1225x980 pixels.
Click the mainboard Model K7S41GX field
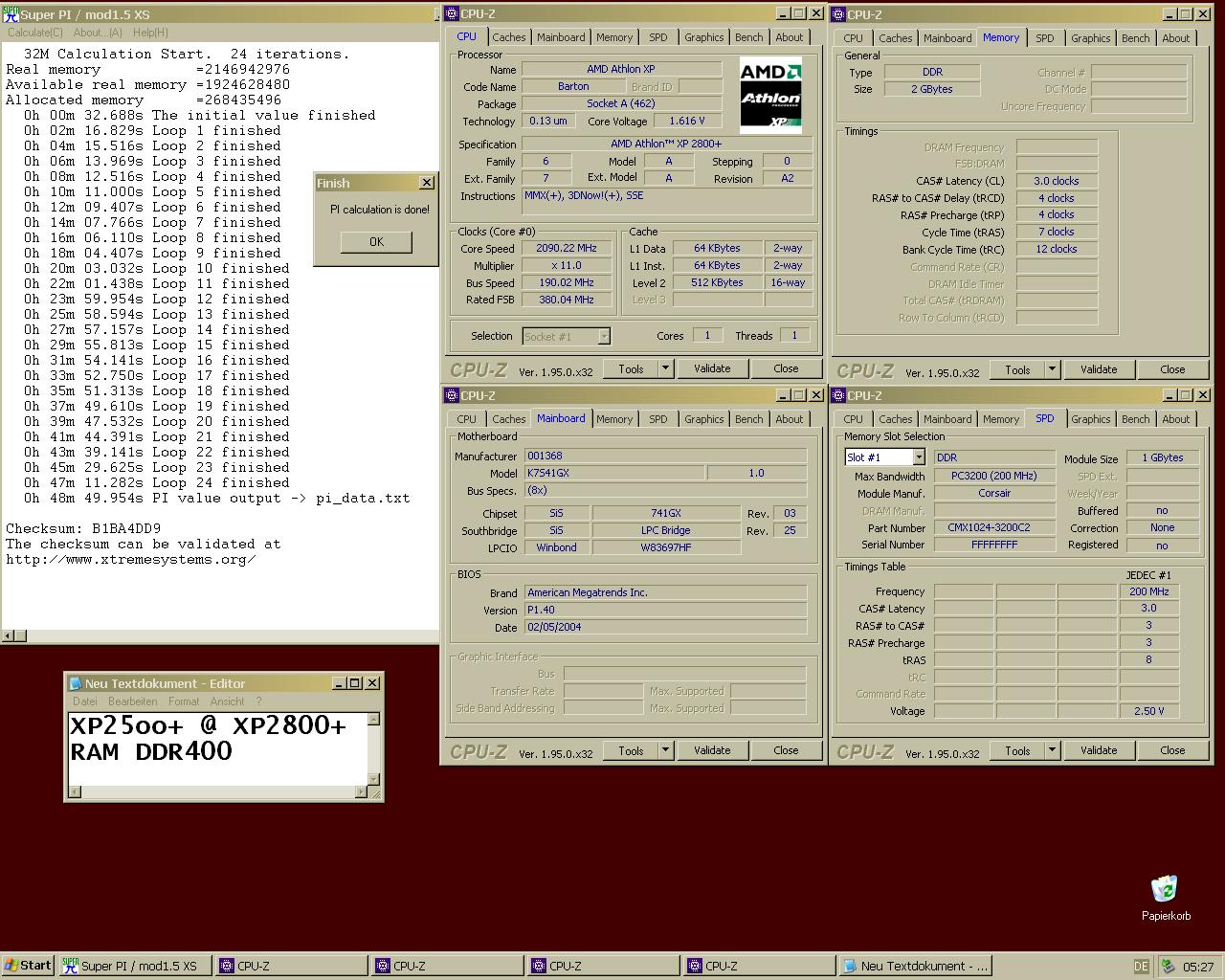(x=613, y=473)
